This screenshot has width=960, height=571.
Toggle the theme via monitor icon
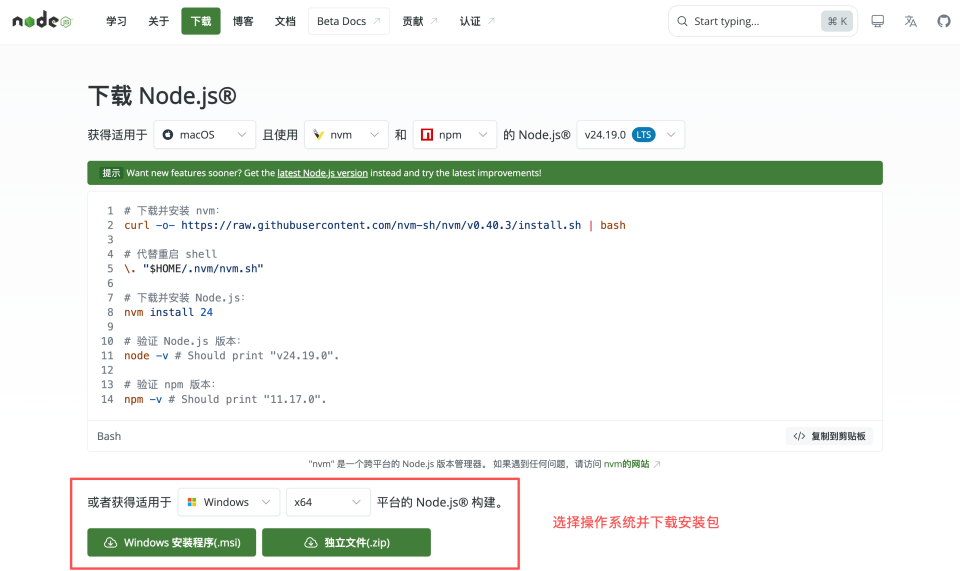pyautogui.click(x=877, y=21)
